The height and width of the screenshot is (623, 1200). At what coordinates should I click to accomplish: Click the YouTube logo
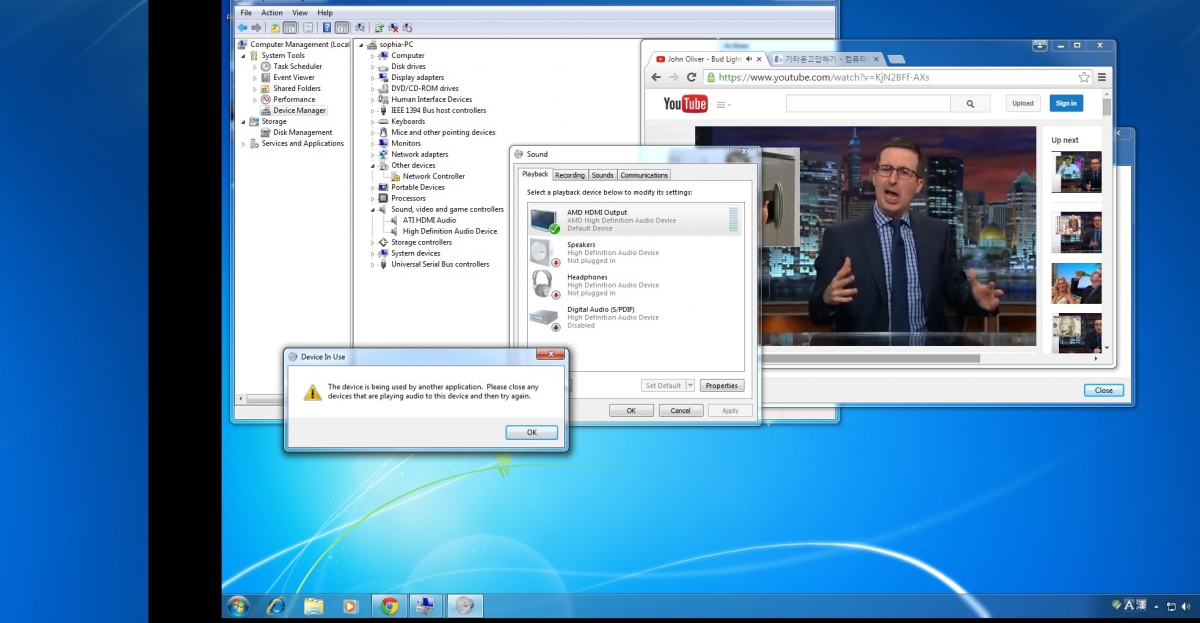click(x=685, y=104)
